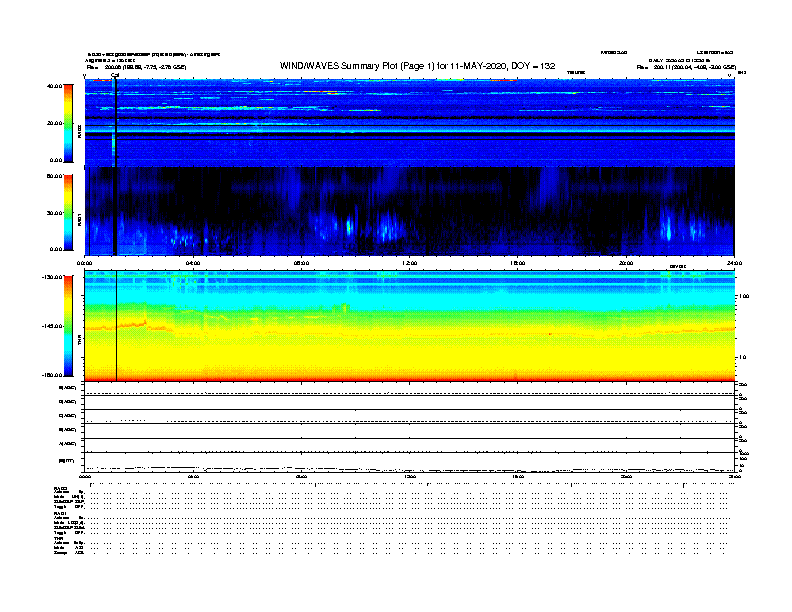Click the RAD2 color scale bar
The image size is (792, 612).
click(x=68, y=123)
